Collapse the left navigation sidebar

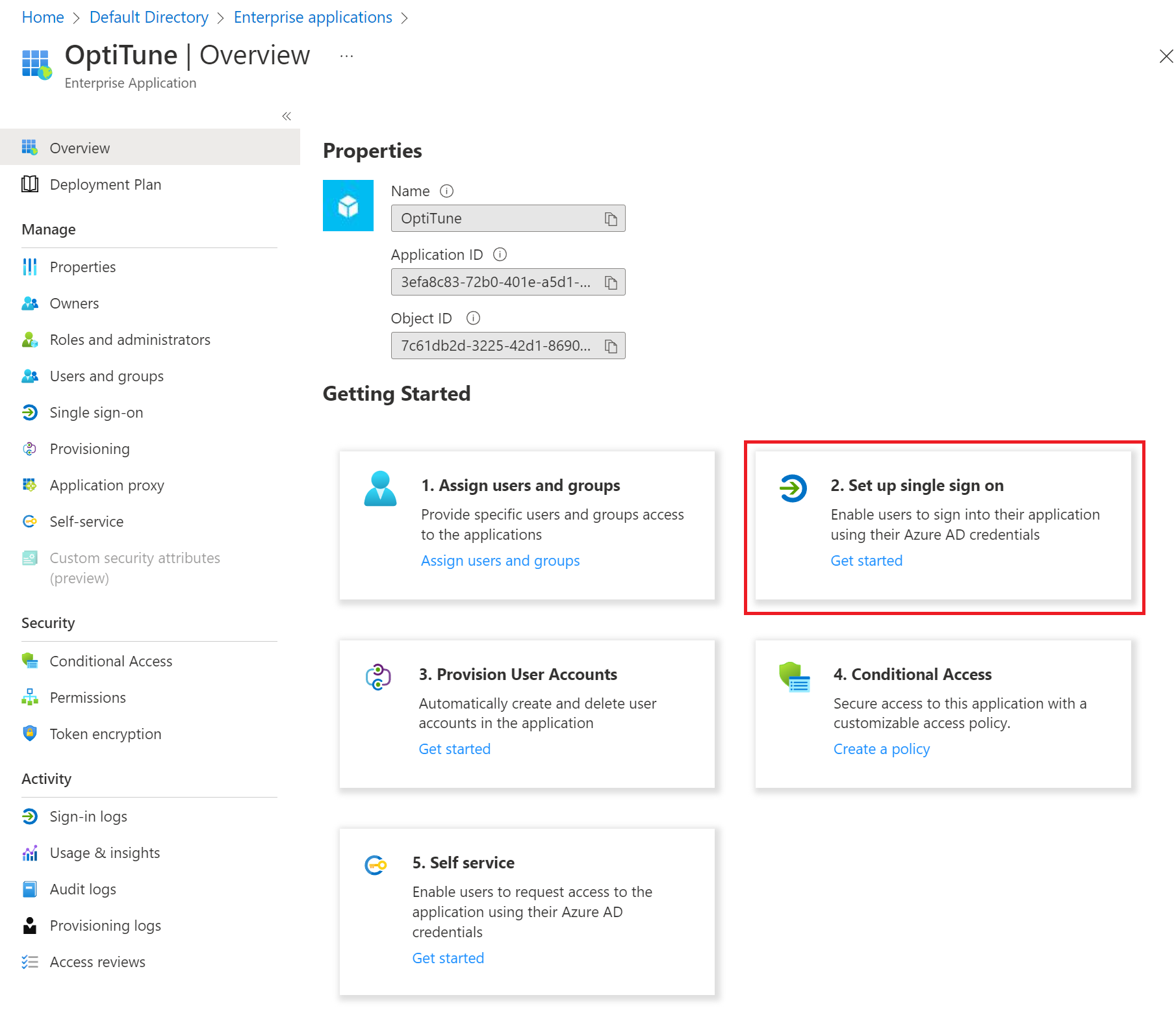(287, 116)
